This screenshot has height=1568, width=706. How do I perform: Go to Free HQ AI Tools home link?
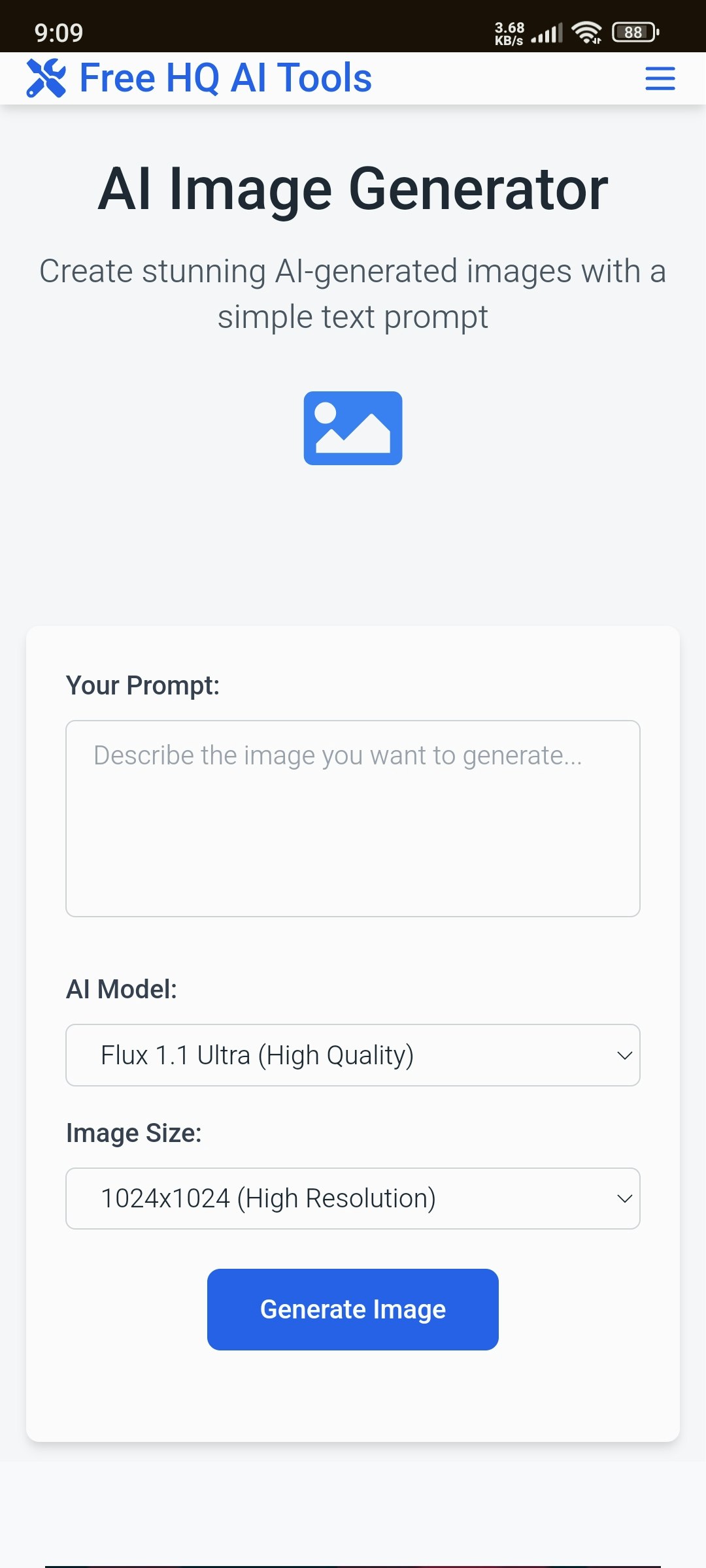point(226,78)
